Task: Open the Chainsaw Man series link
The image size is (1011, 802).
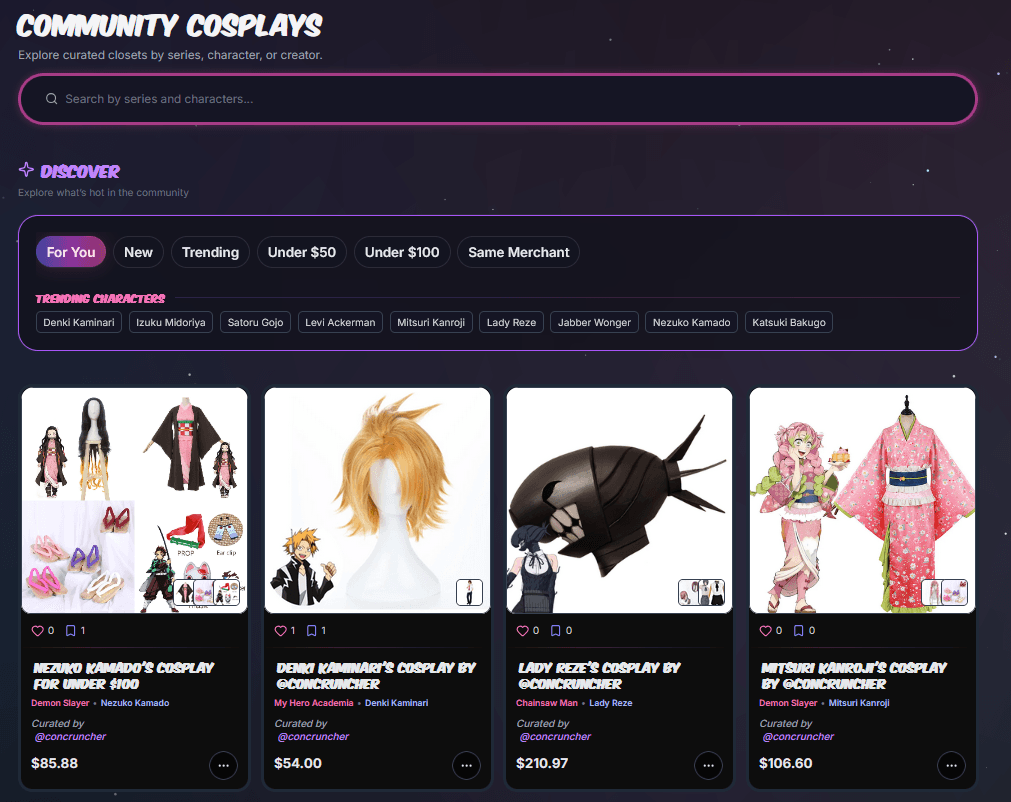Action: [x=547, y=703]
